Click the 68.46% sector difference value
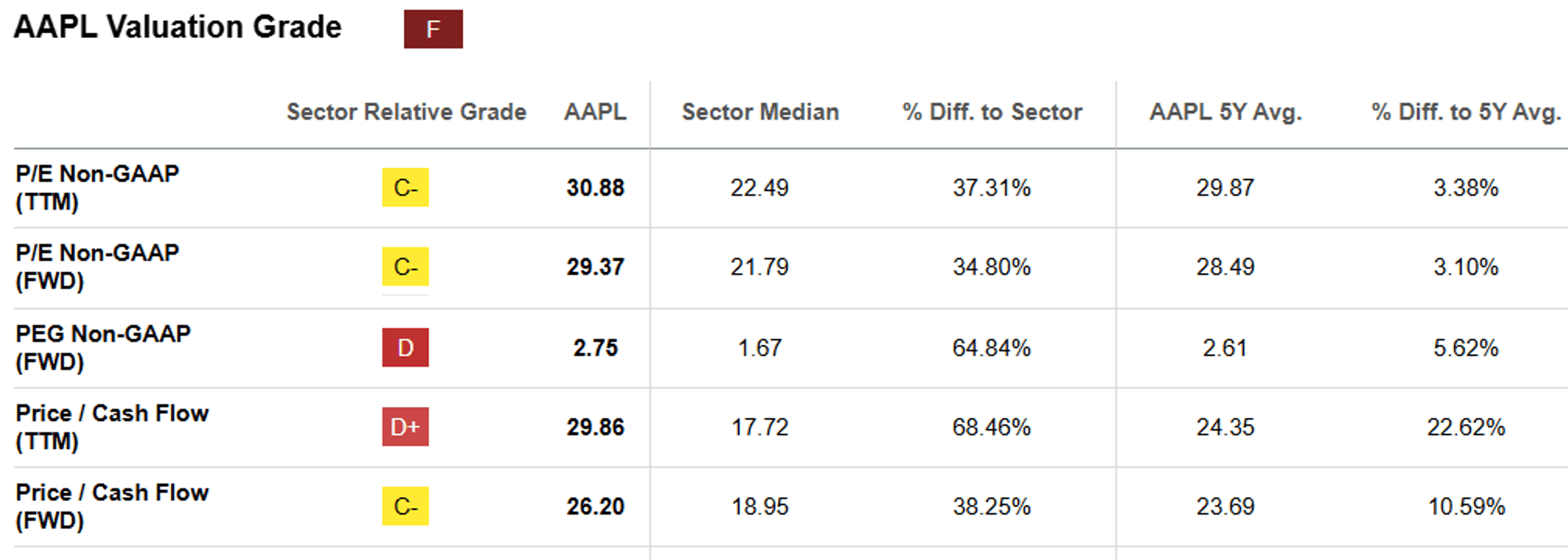Screen dimensions: 1568x560 pyautogui.click(x=991, y=427)
